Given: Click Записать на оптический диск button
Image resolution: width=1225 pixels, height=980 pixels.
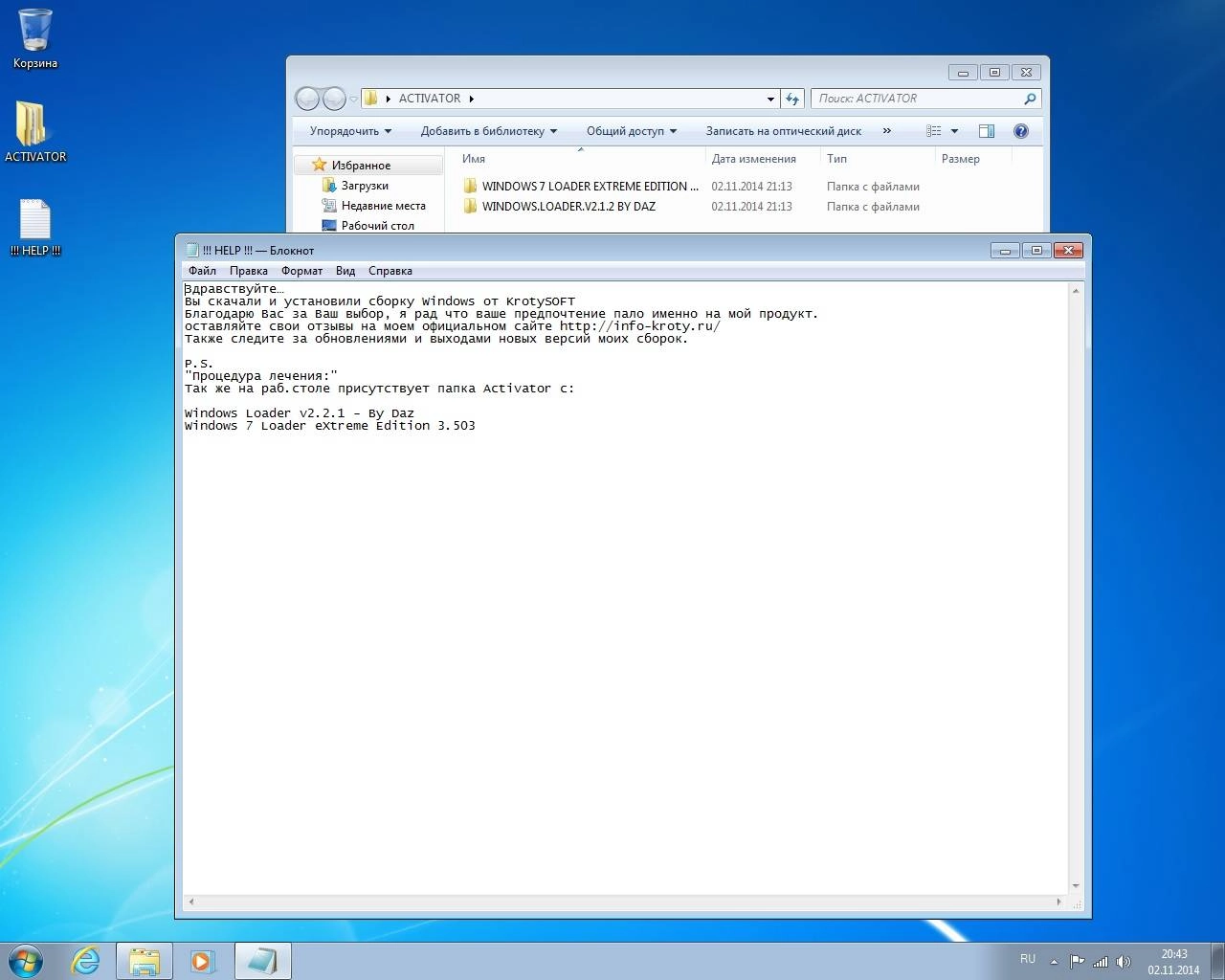Looking at the screenshot, I should click(784, 131).
